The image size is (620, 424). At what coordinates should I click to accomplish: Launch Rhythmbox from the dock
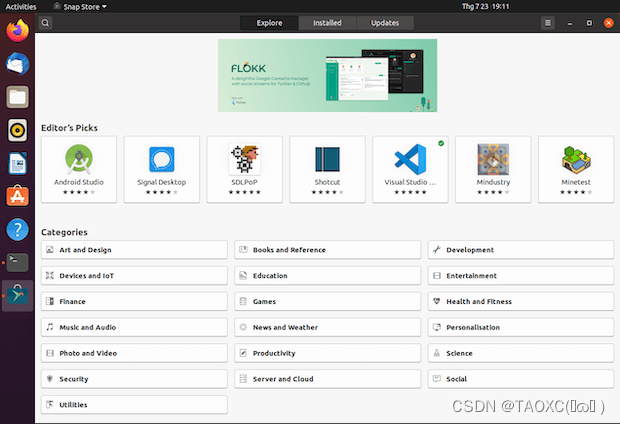pos(17,130)
